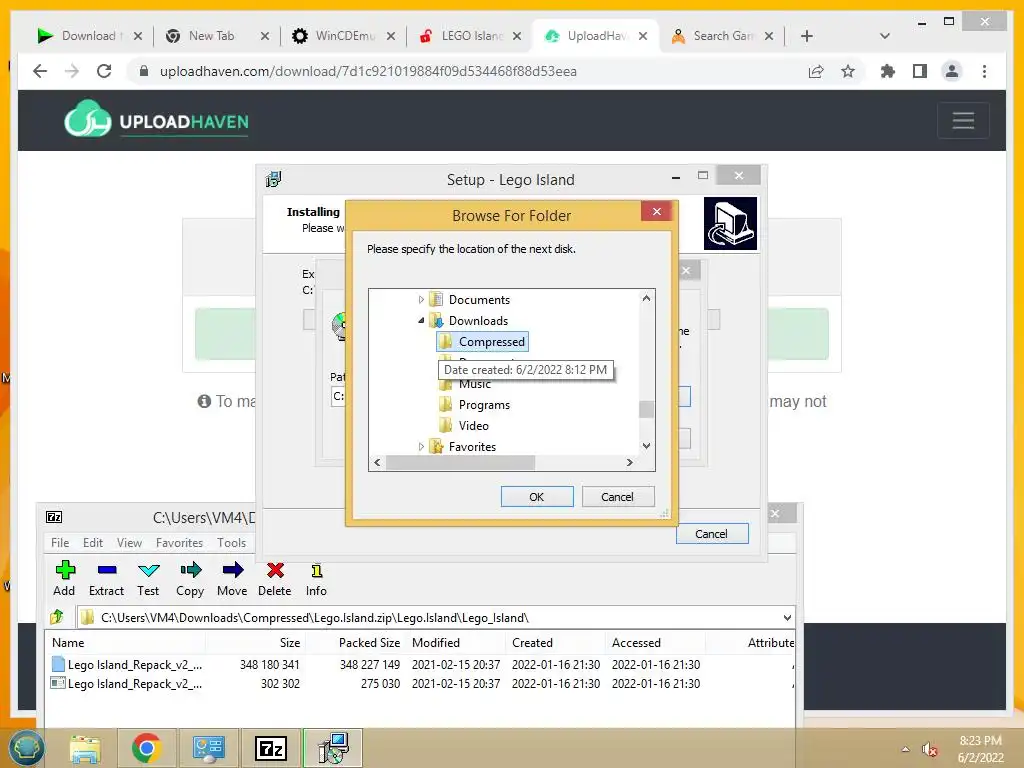Open the Start button orb
The width and height of the screenshot is (1024, 768).
tap(26, 748)
